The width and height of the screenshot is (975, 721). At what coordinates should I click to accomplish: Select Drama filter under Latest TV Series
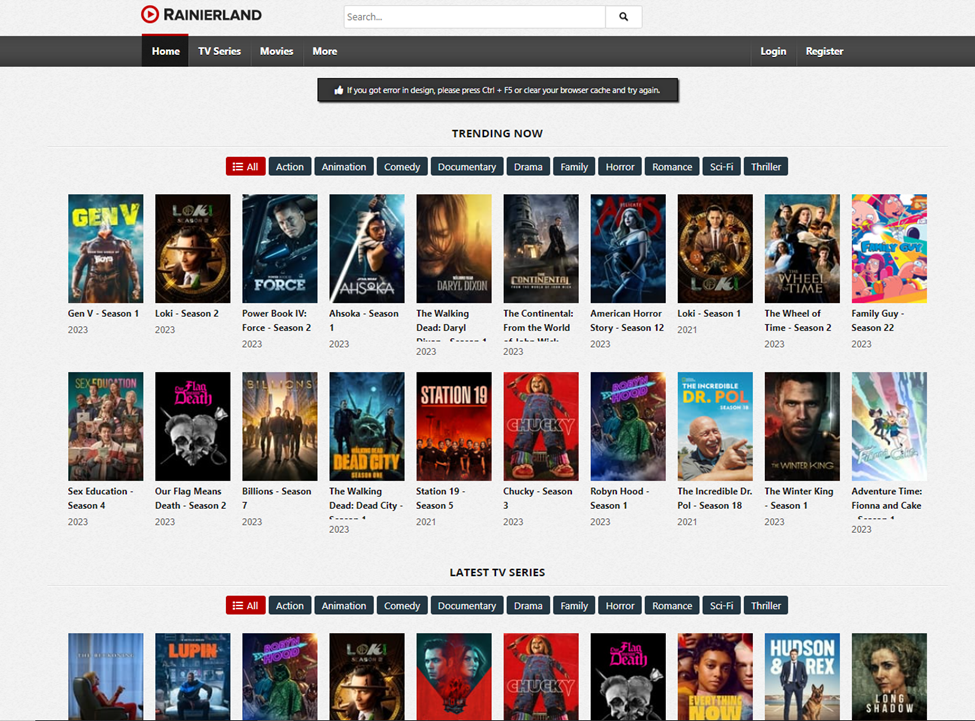point(528,605)
